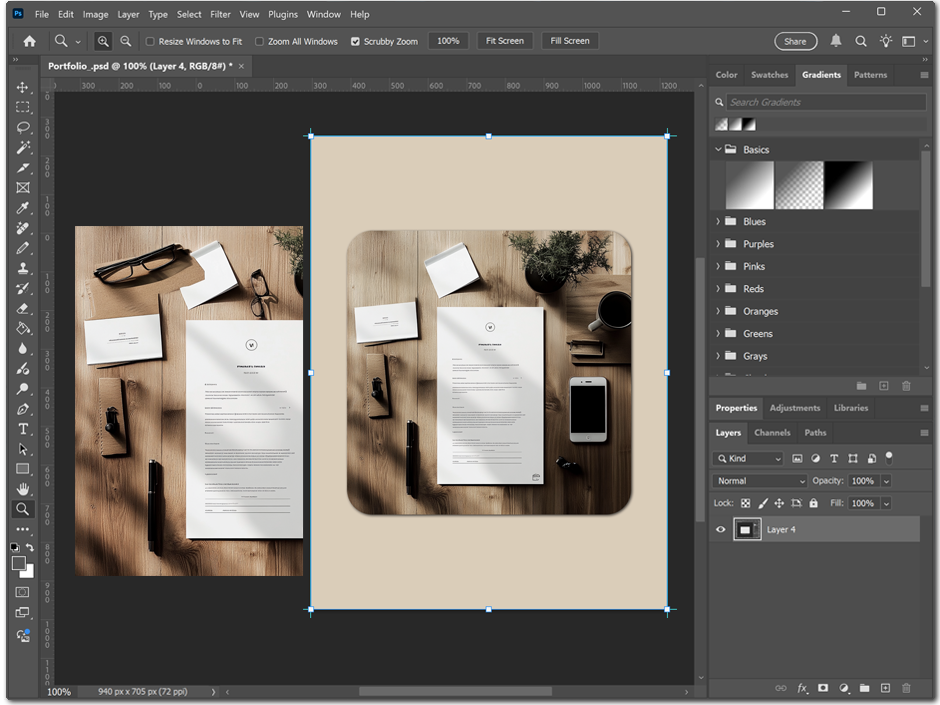Click the Fit Screen button
Image resolution: width=940 pixels, height=705 pixels.
[x=504, y=41]
